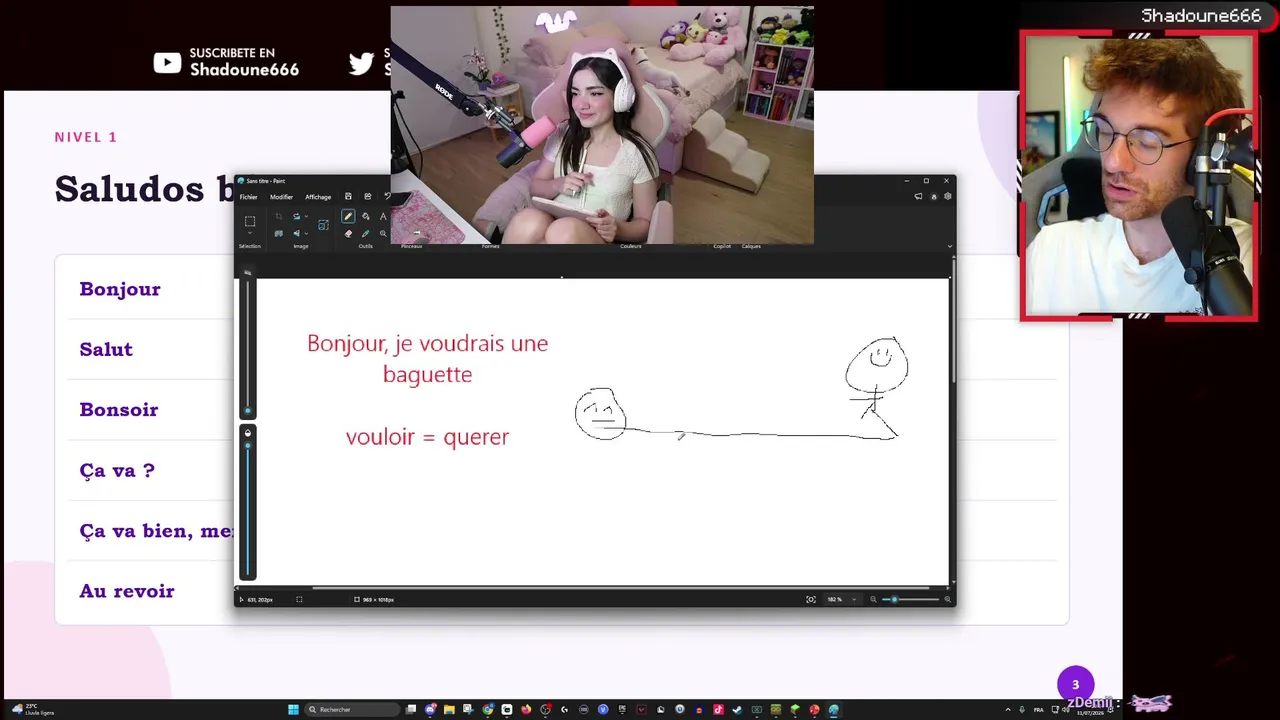Image resolution: width=1280 pixels, height=720 pixels.
Task: Click the Rechercher taskbar search box
Action: [350, 710]
